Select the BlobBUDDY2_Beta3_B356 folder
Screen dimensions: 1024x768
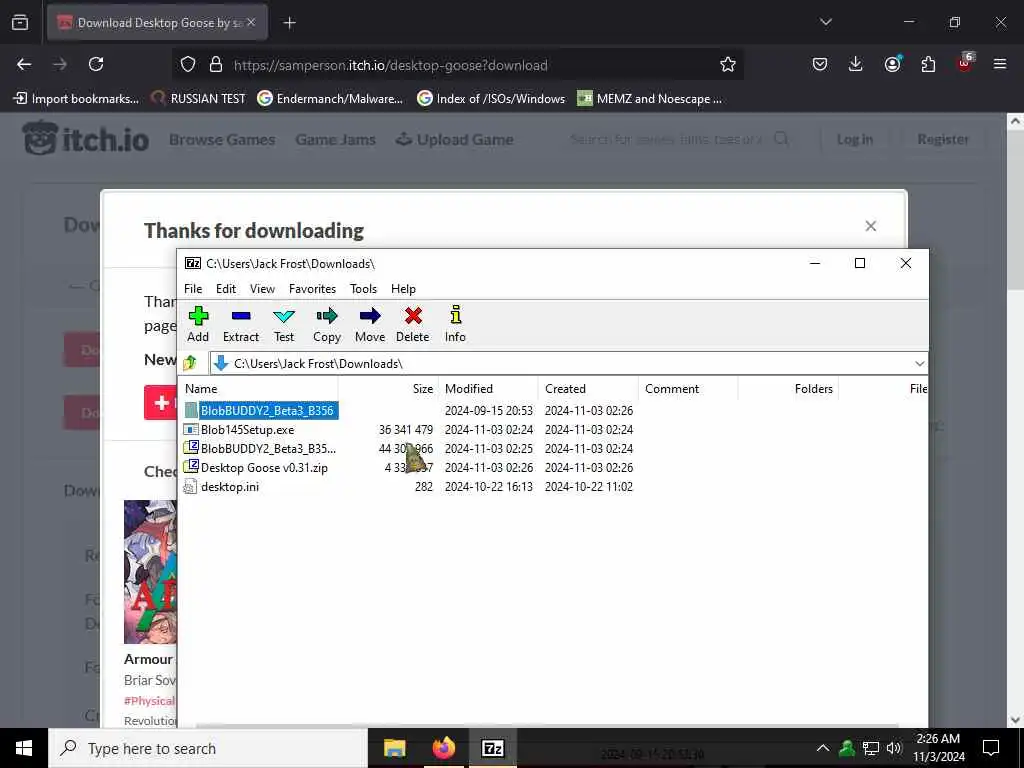(x=267, y=410)
